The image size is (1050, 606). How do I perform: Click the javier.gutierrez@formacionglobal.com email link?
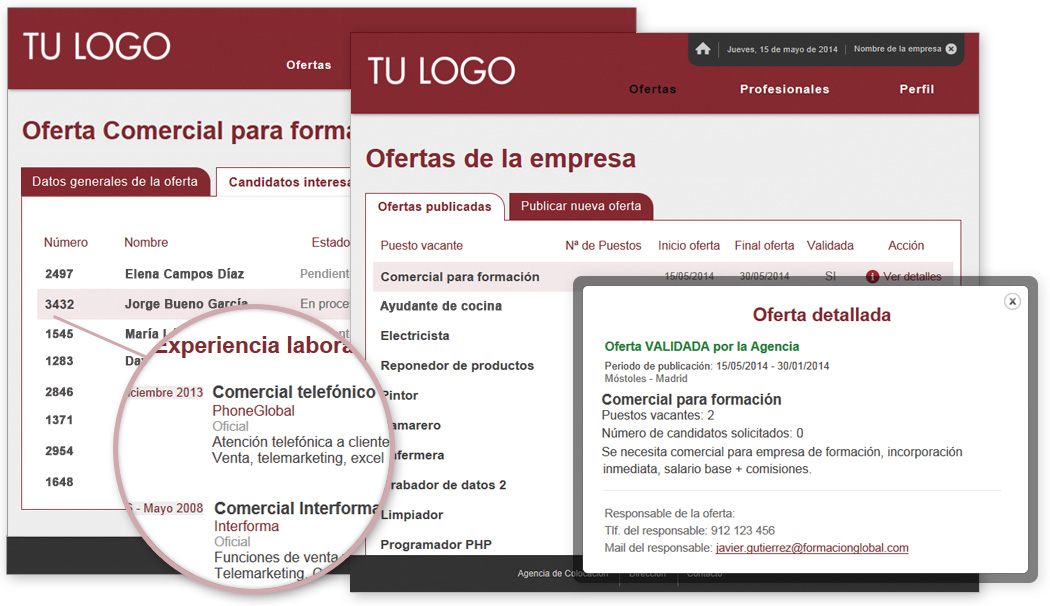click(812, 548)
